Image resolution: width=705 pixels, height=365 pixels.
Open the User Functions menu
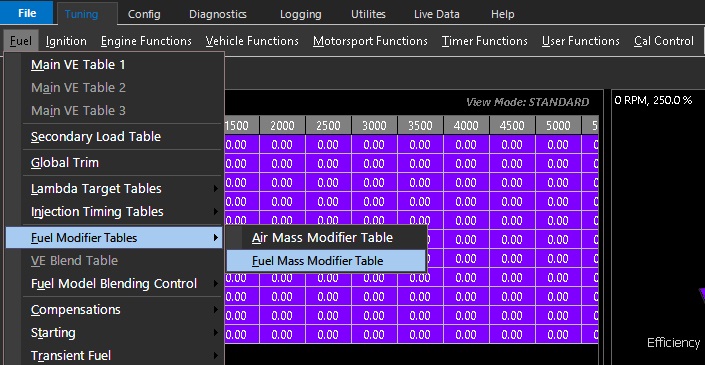click(x=580, y=41)
